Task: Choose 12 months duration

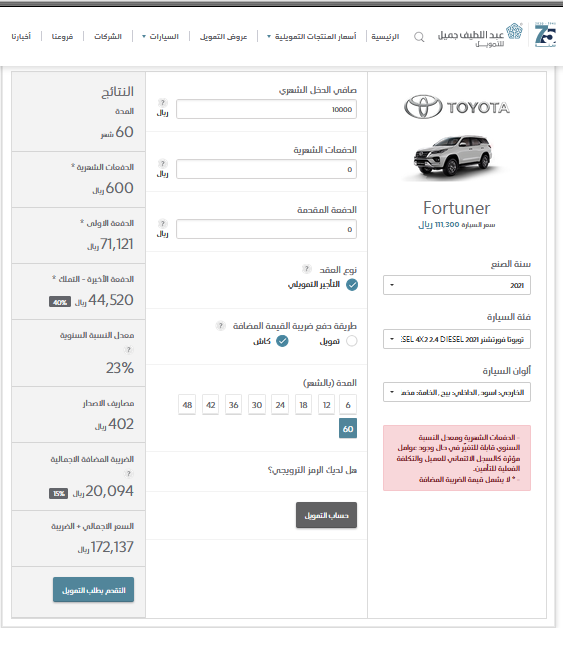Action: [327, 405]
